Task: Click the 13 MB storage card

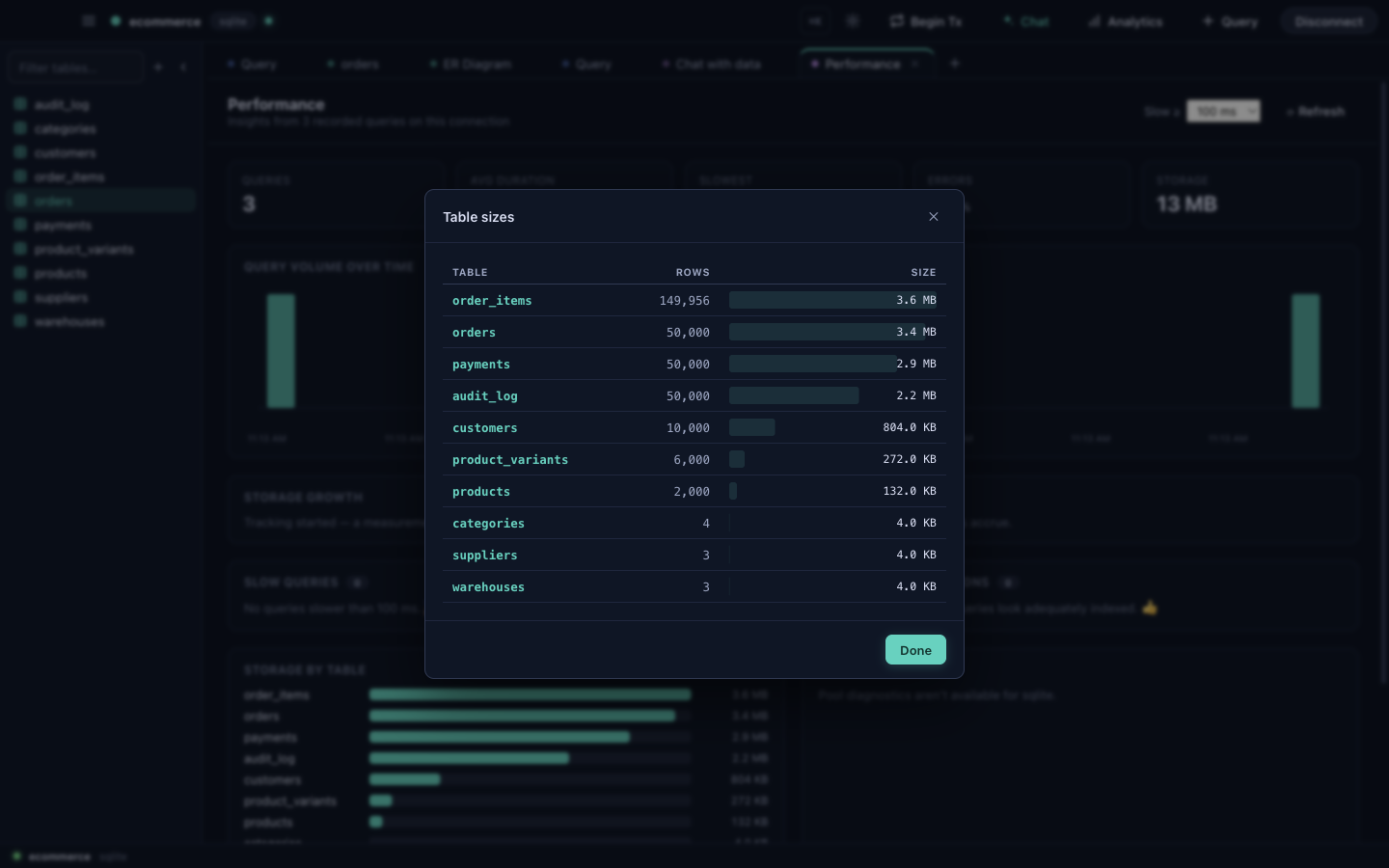Action: 1250,195
